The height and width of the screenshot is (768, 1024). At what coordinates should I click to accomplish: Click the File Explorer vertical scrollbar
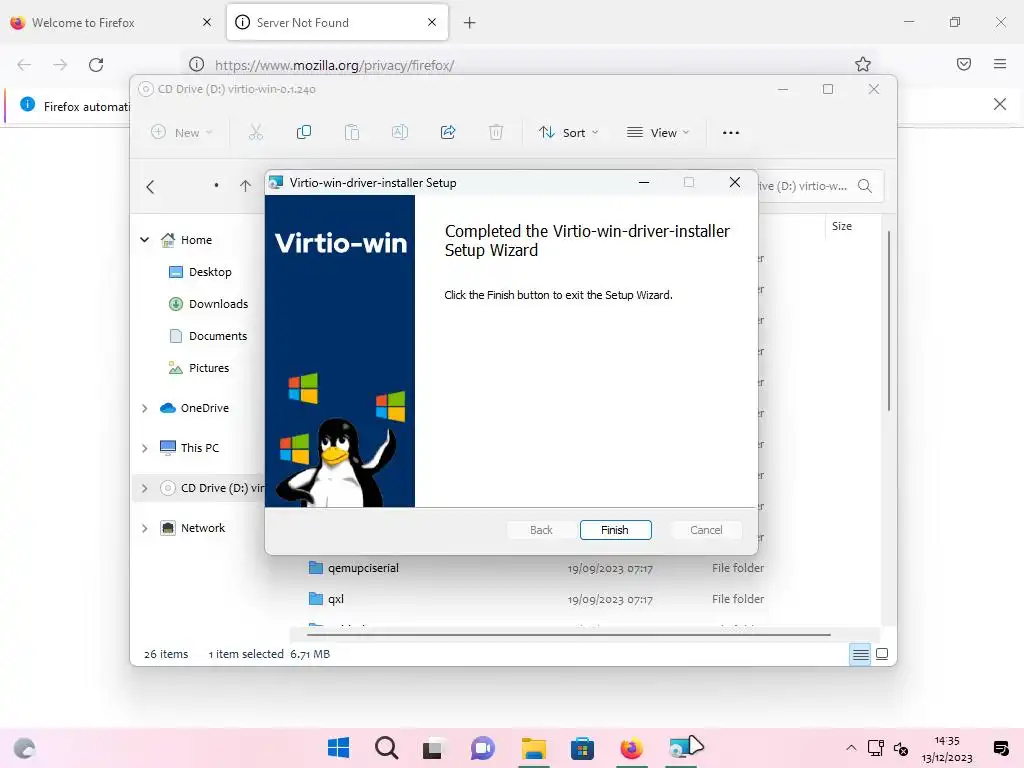(x=889, y=321)
